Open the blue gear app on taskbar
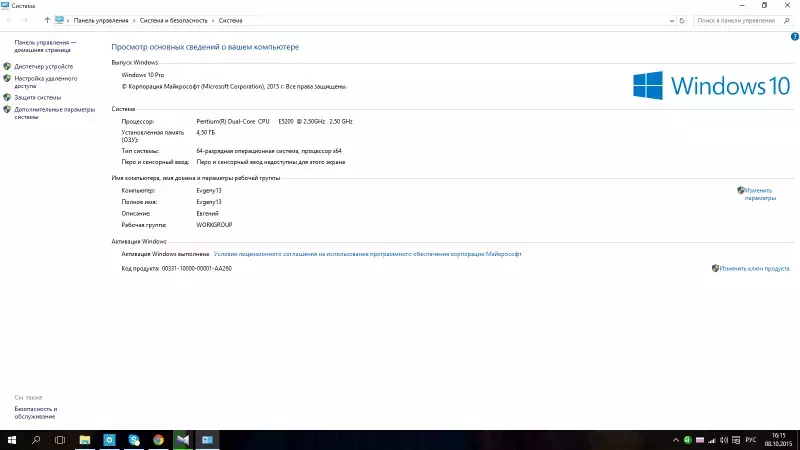Viewport: 800px width, 450px height. click(x=109, y=440)
